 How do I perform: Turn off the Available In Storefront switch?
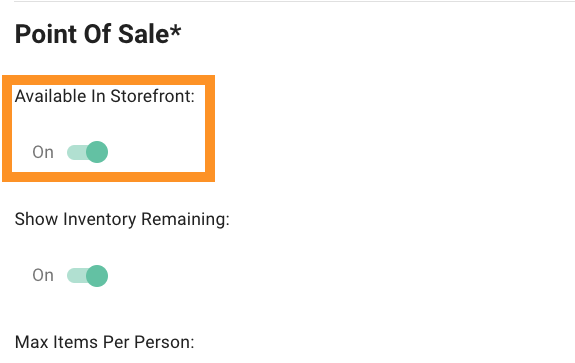coord(87,152)
